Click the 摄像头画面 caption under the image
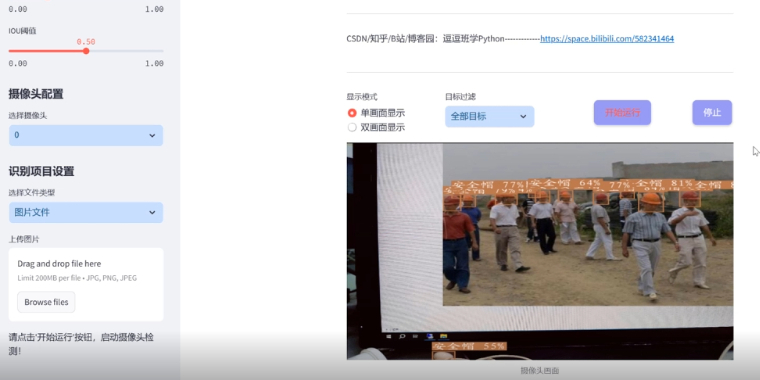760x380 pixels. [x=540, y=370]
